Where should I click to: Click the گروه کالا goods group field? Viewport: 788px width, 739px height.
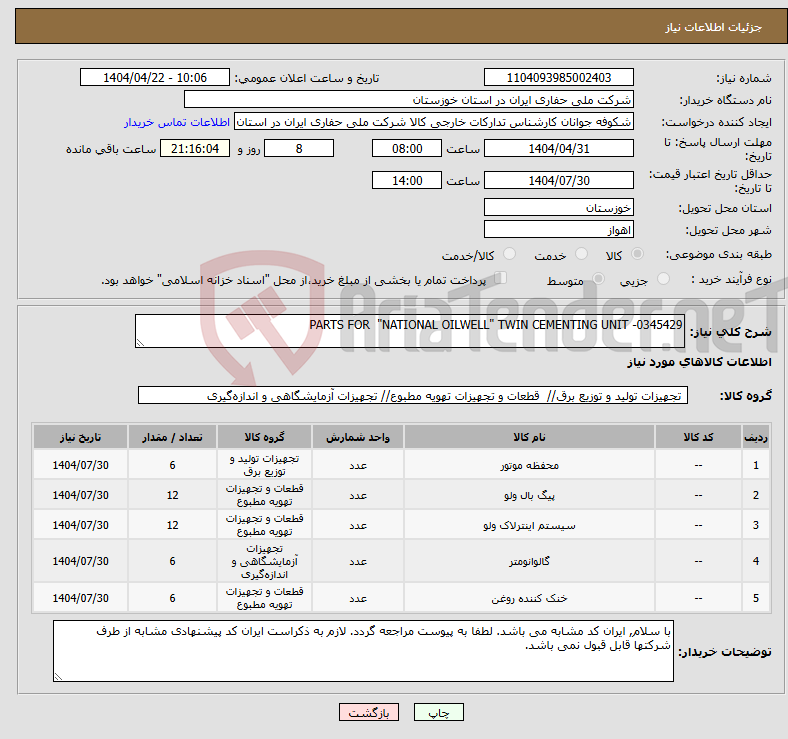[413, 396]
